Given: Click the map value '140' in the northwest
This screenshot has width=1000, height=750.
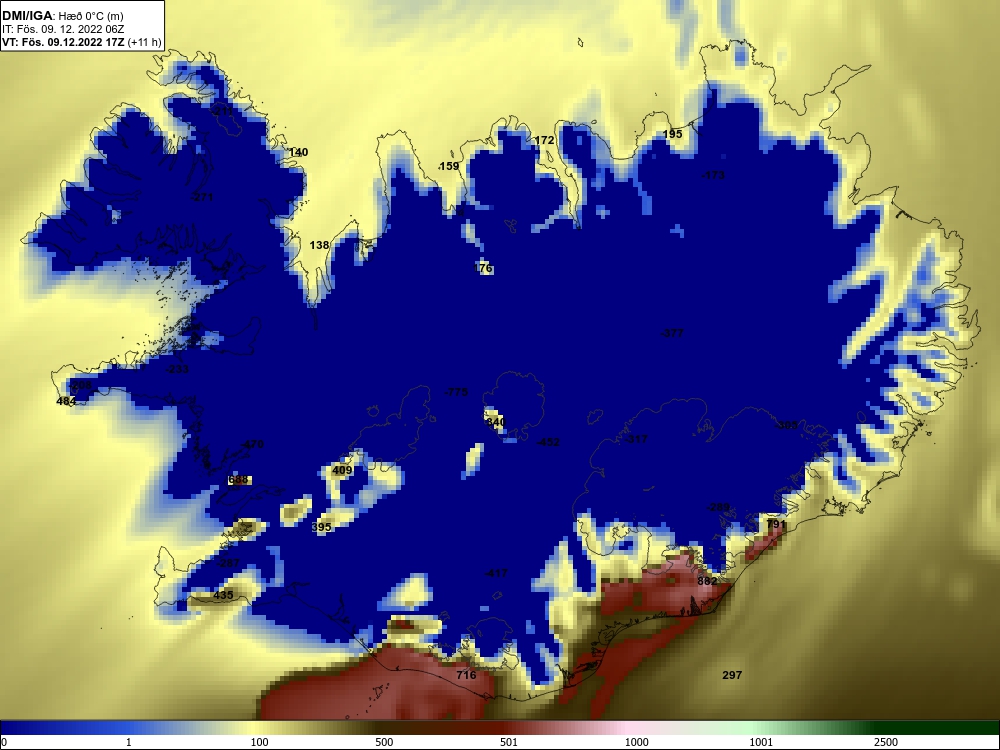Looking at the screenshot, I should click(x=298, y=152).
